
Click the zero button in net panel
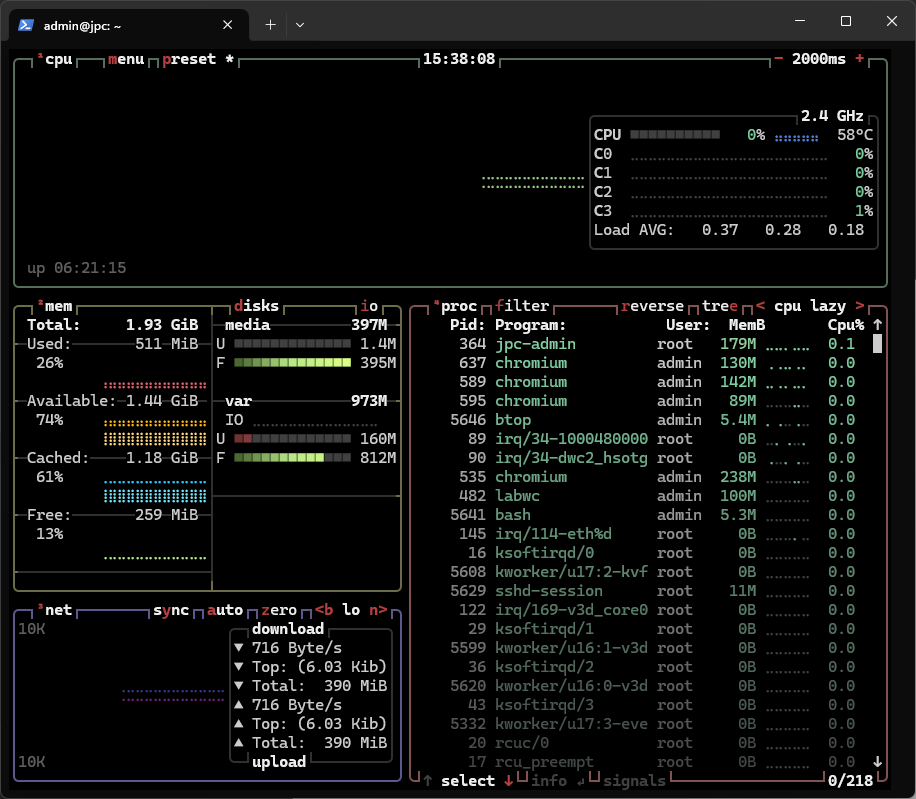(x=279, y=610)
